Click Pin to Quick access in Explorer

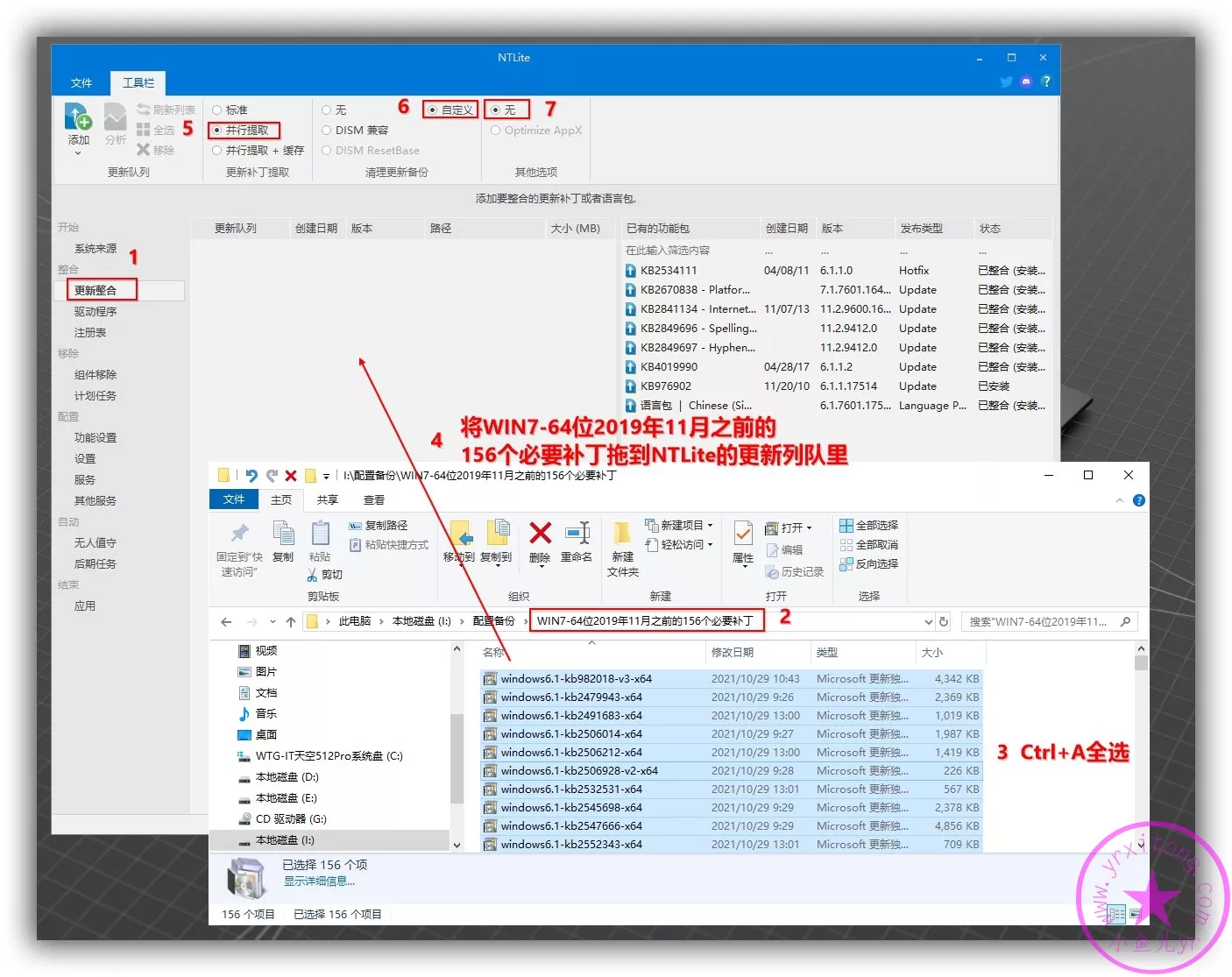tap(239, 549)
